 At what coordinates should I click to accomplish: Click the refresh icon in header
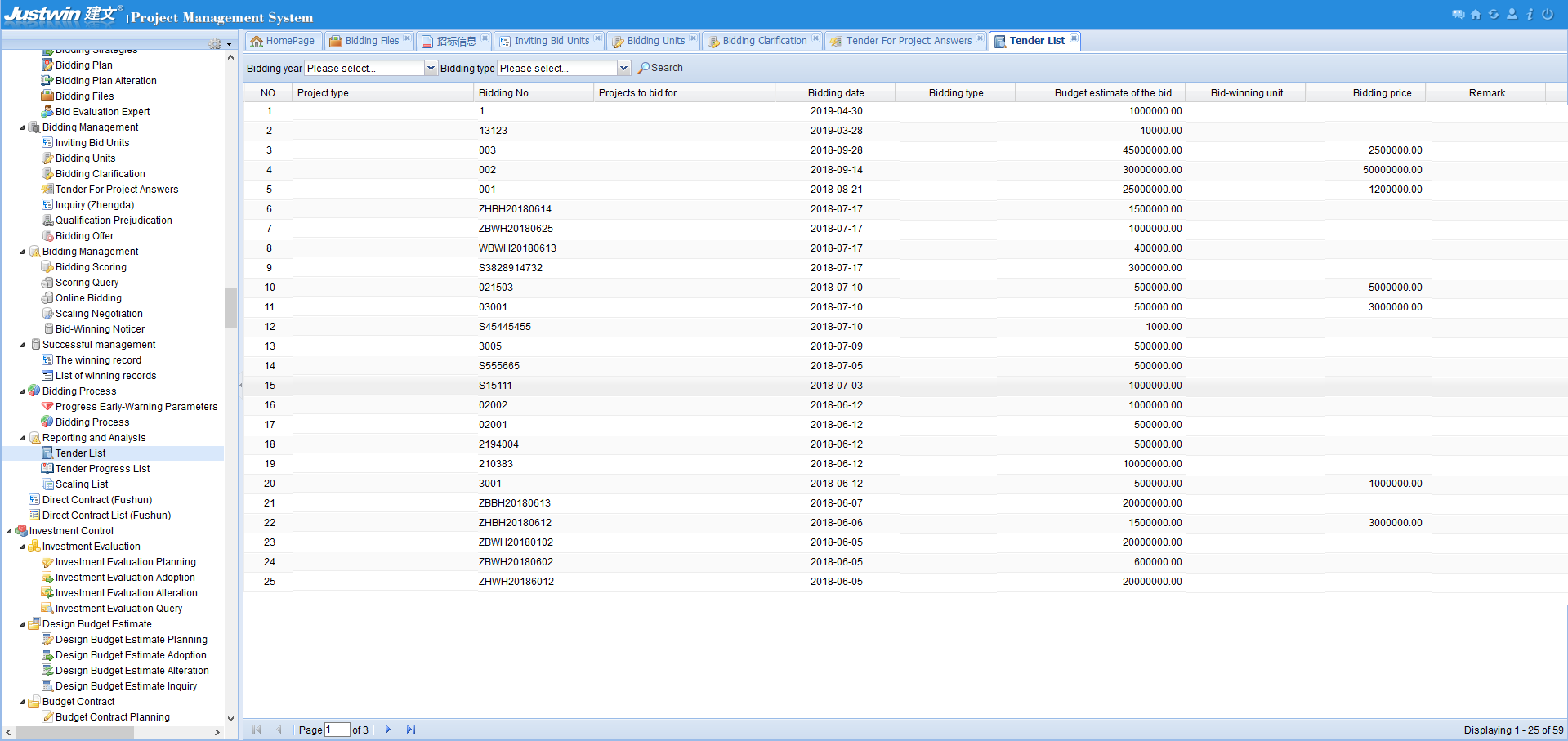coord(1494,14)
